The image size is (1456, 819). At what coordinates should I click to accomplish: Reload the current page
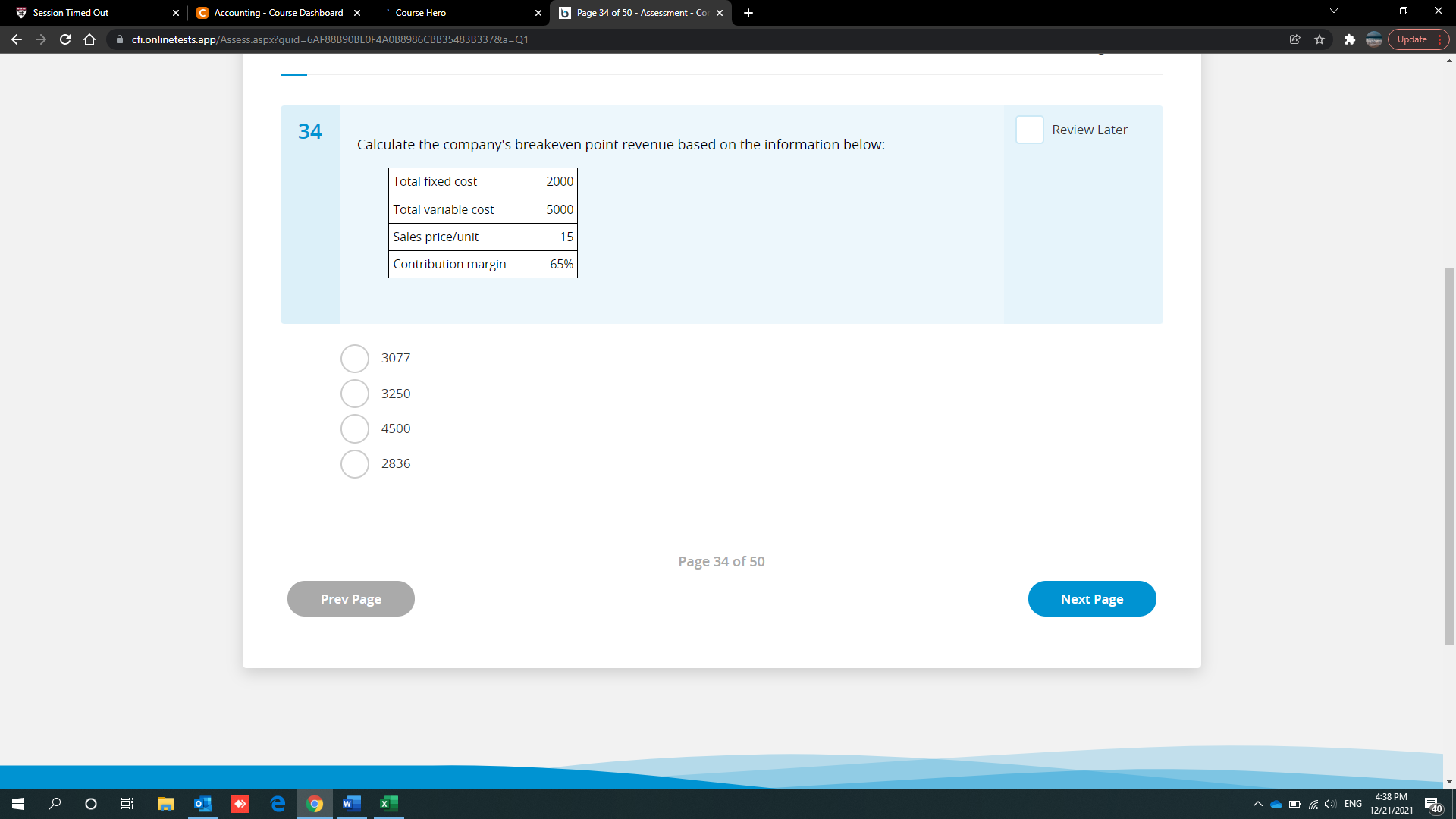[x=65, y=39]
